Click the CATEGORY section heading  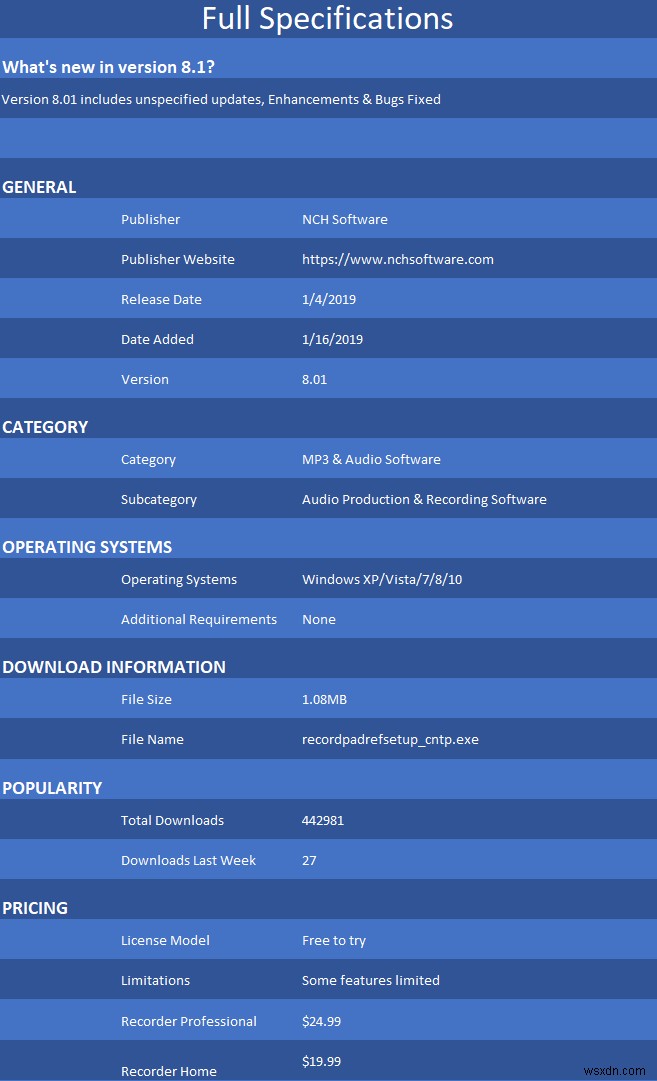tap(45, 427)
